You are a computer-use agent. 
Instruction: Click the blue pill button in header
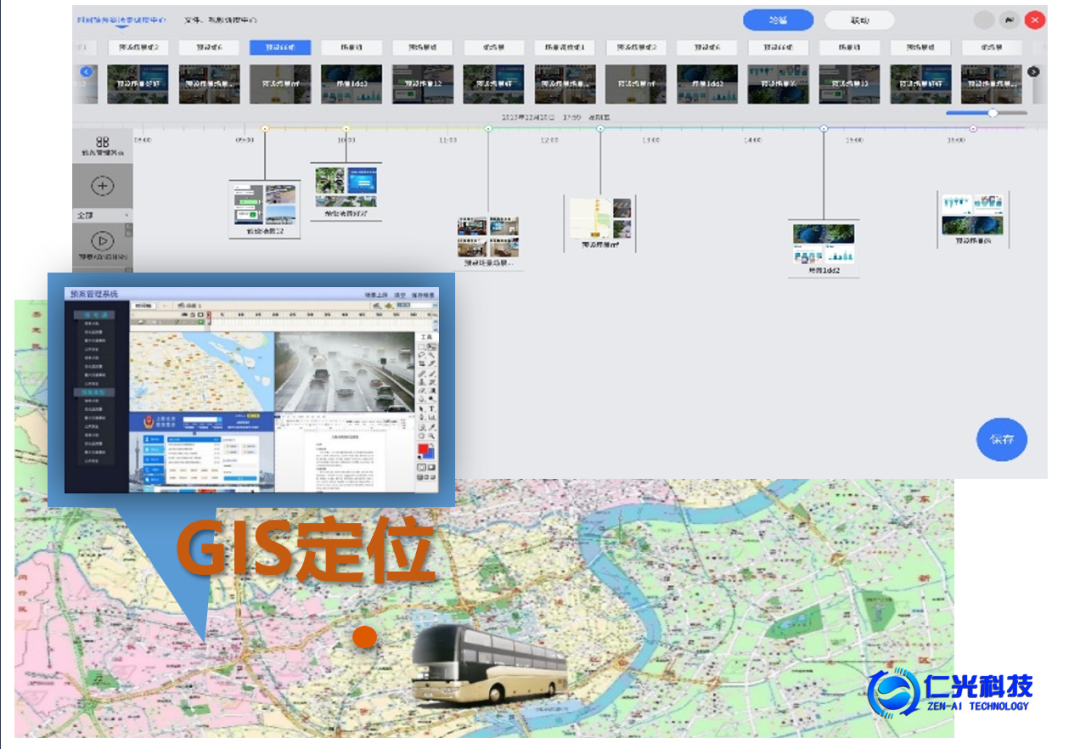coord(778,20)
